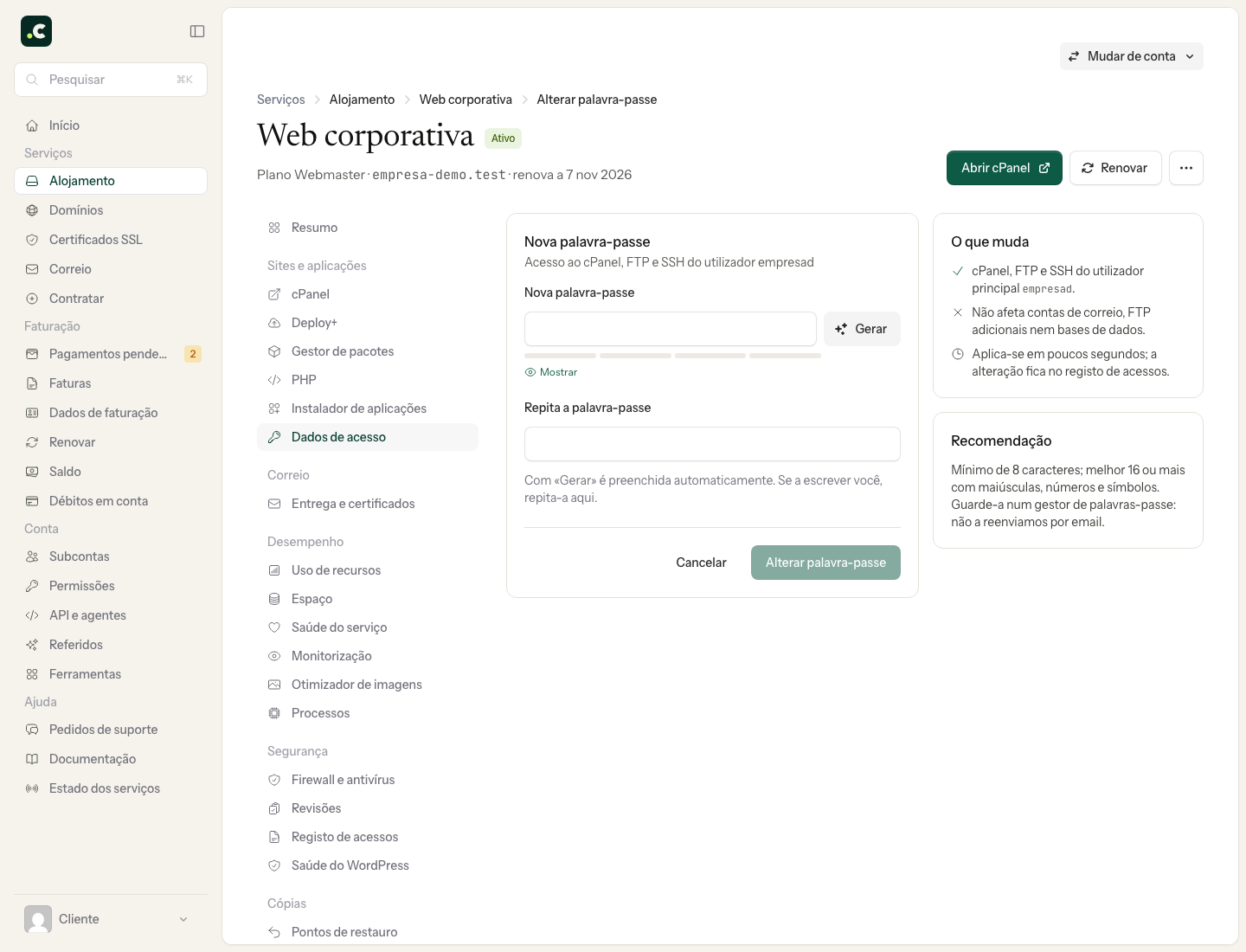Click the Renovar button beside Abrir cPanel

pyautogui.click(x=1115, y=168)
